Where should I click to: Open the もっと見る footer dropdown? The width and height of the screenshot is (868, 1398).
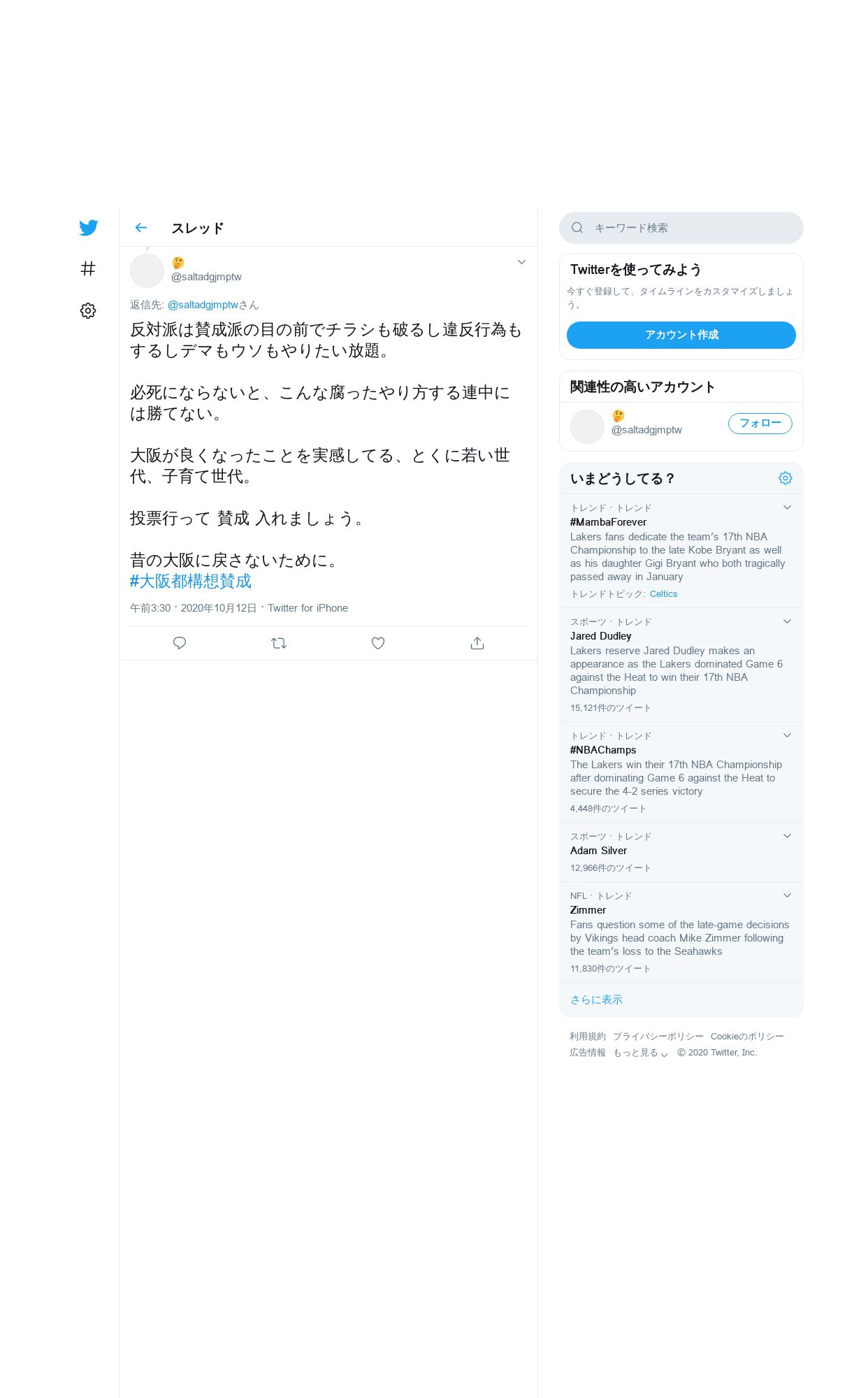(x=640, y=1053)
